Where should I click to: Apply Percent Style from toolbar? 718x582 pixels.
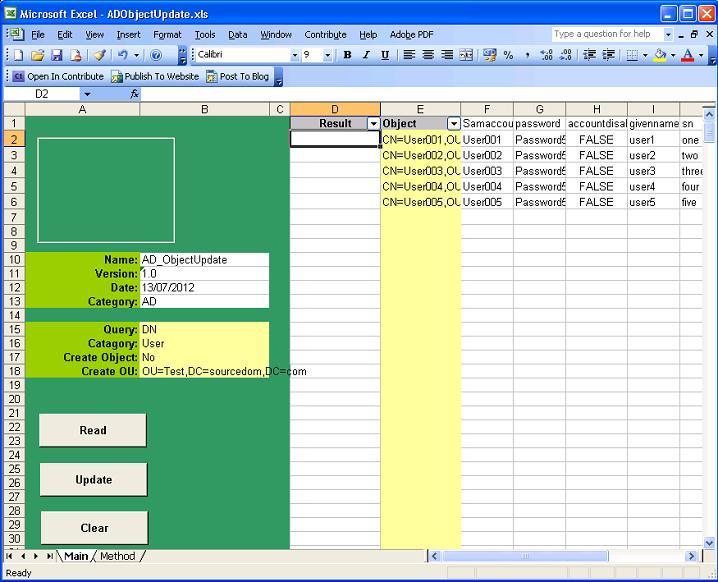point(508,55)
